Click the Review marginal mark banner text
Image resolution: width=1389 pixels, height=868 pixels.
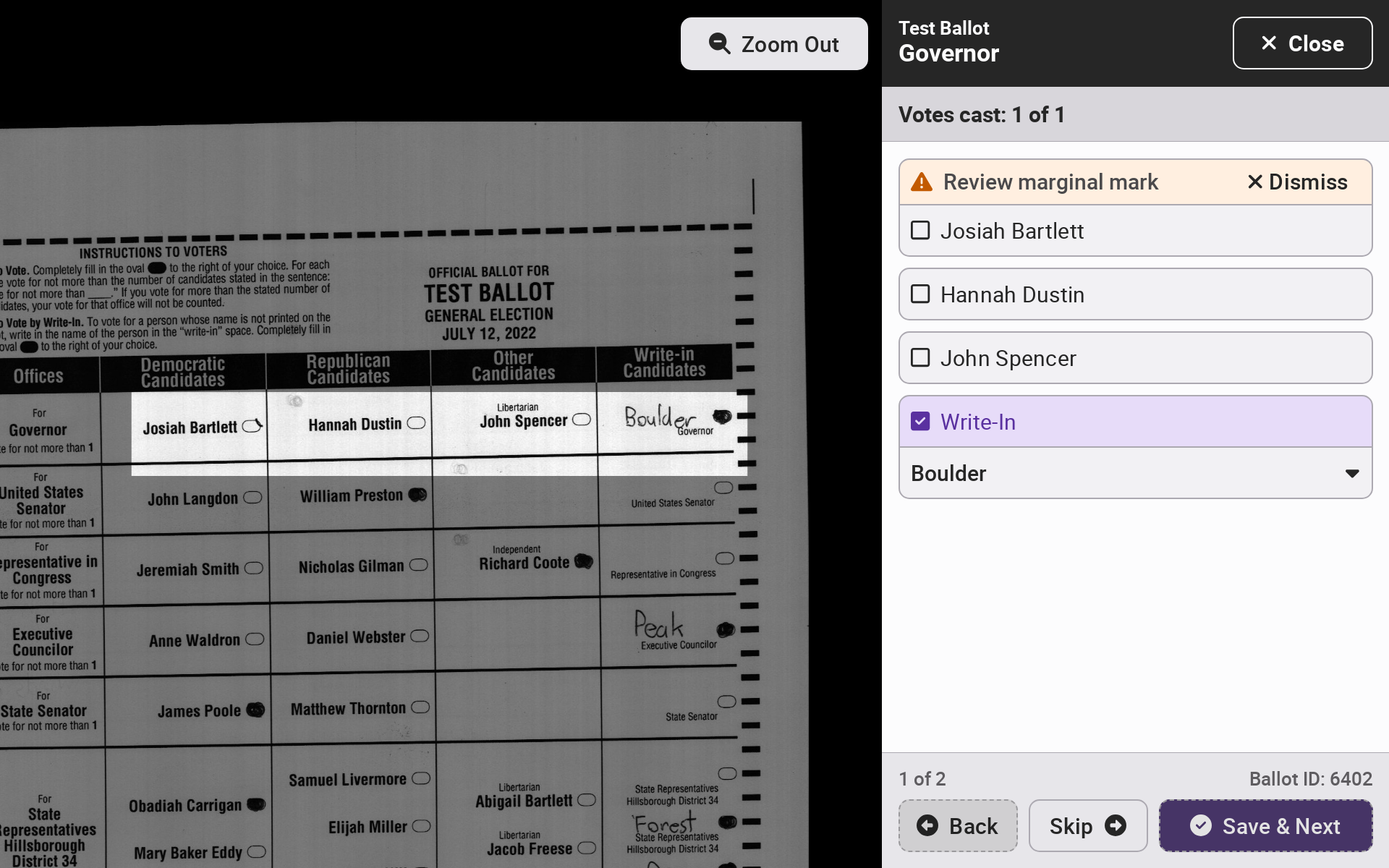point(1050,182)
